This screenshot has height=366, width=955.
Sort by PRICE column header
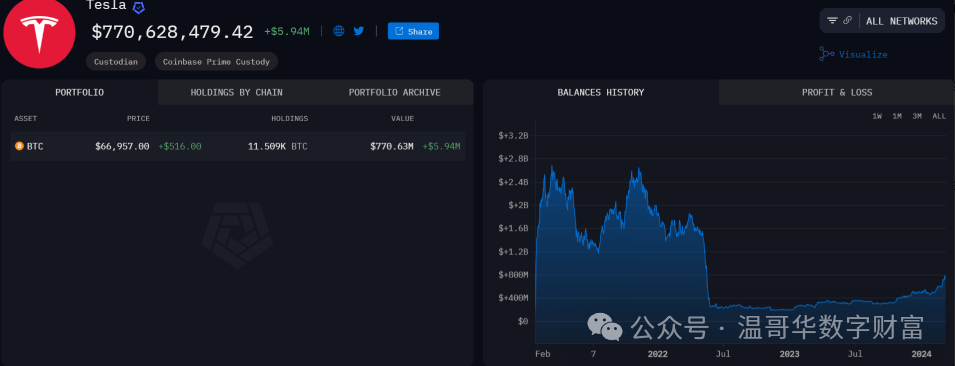tap(138, 119)
